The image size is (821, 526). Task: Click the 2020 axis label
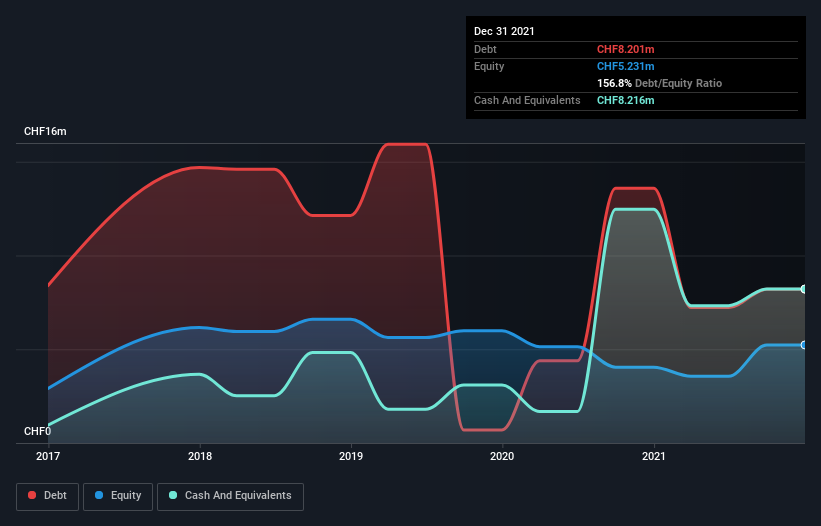pos(502,456)
